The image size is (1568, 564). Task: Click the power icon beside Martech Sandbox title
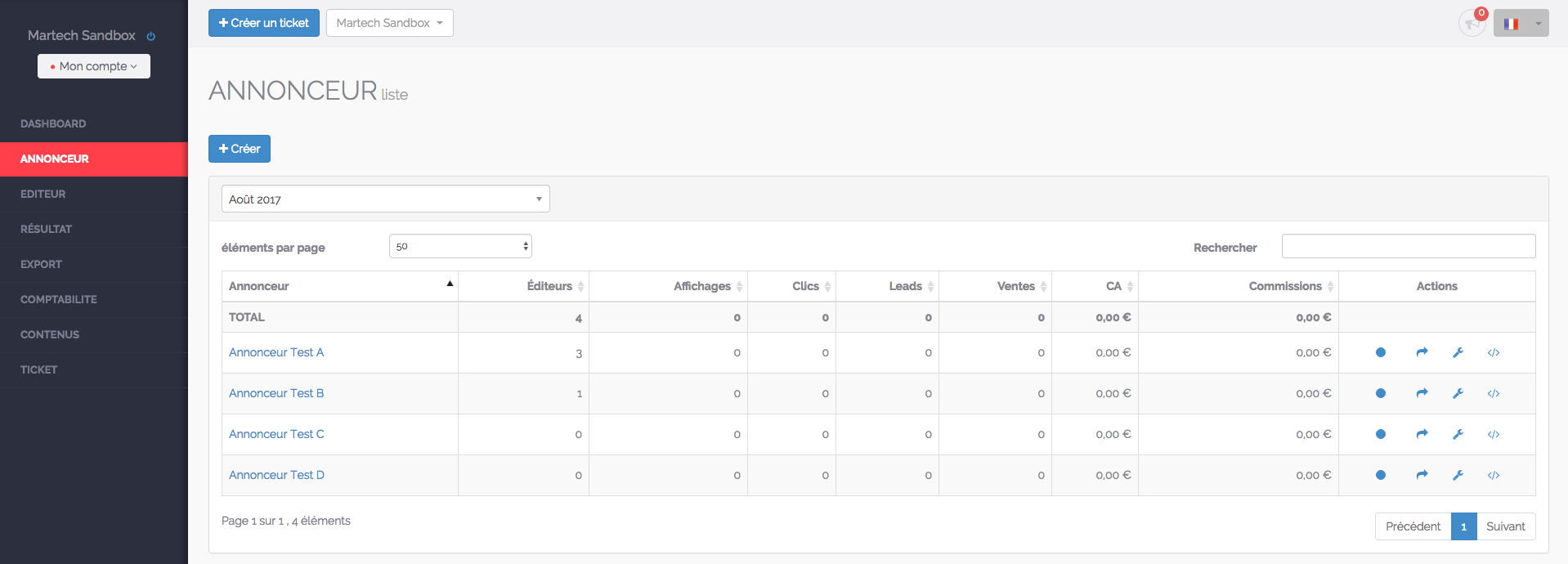click(150, 36)
